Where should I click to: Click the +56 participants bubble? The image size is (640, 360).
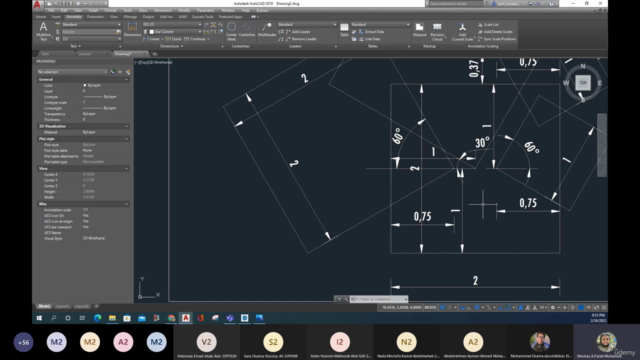23,342
